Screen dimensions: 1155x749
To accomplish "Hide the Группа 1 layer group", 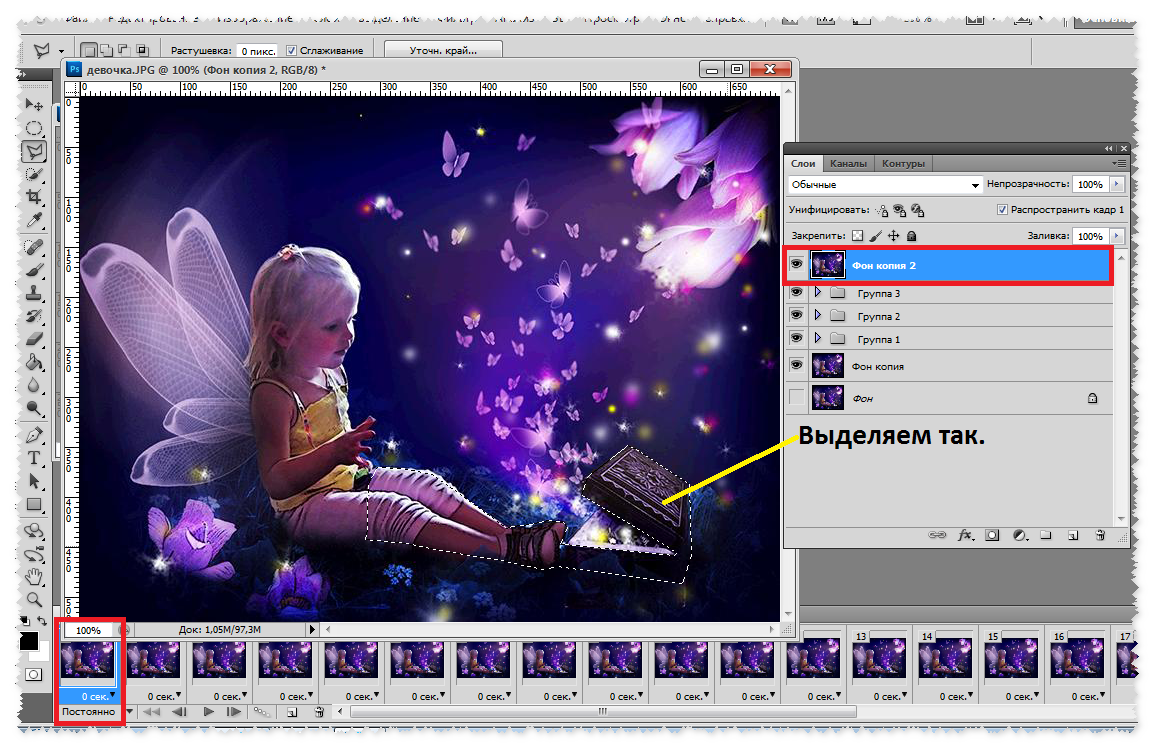I will tap(796, 338).
